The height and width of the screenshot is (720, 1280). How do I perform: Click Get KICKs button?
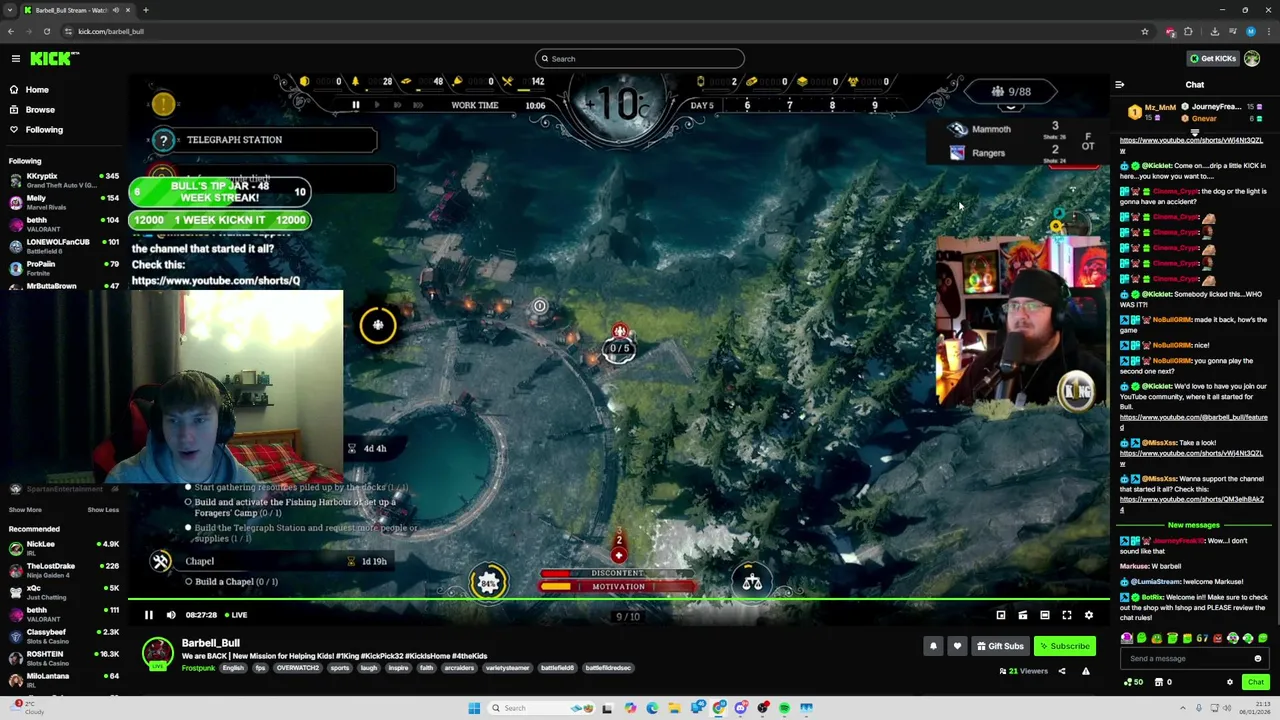coord(1211,58)
